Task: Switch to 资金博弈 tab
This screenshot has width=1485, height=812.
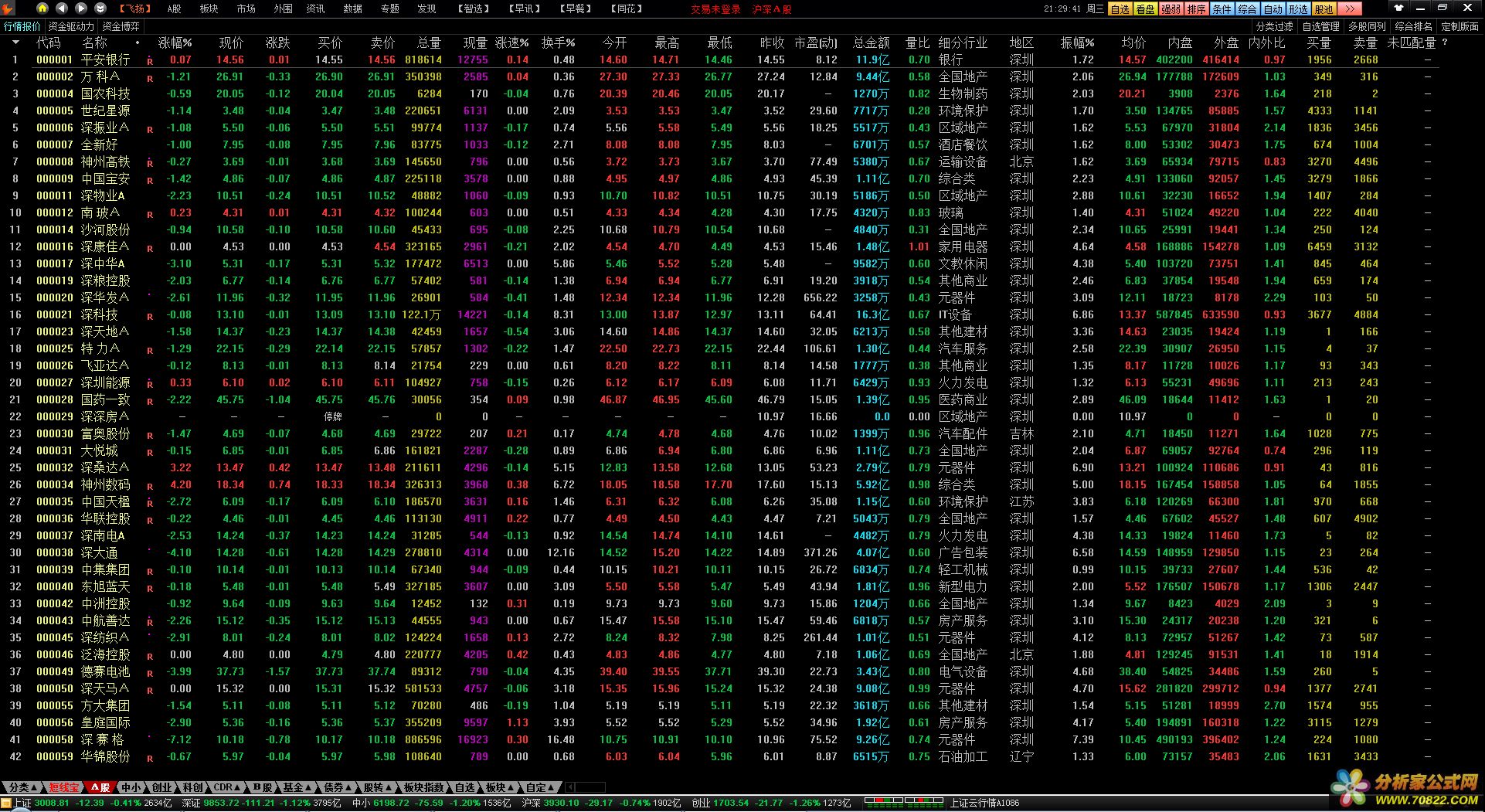Action: tap(121, 26)
